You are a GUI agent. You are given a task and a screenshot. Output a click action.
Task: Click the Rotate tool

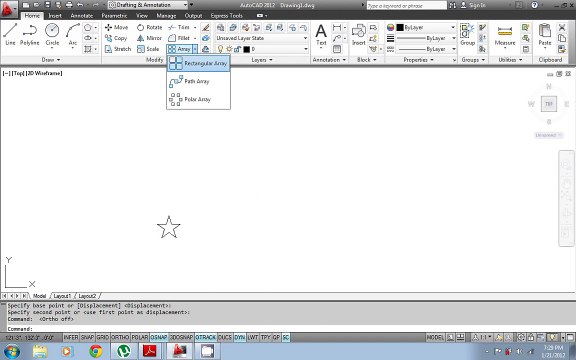coord(149,27)
